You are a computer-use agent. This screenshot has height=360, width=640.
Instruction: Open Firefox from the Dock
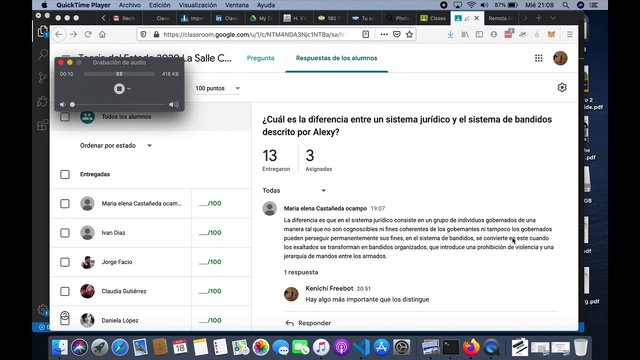[471, 347]
